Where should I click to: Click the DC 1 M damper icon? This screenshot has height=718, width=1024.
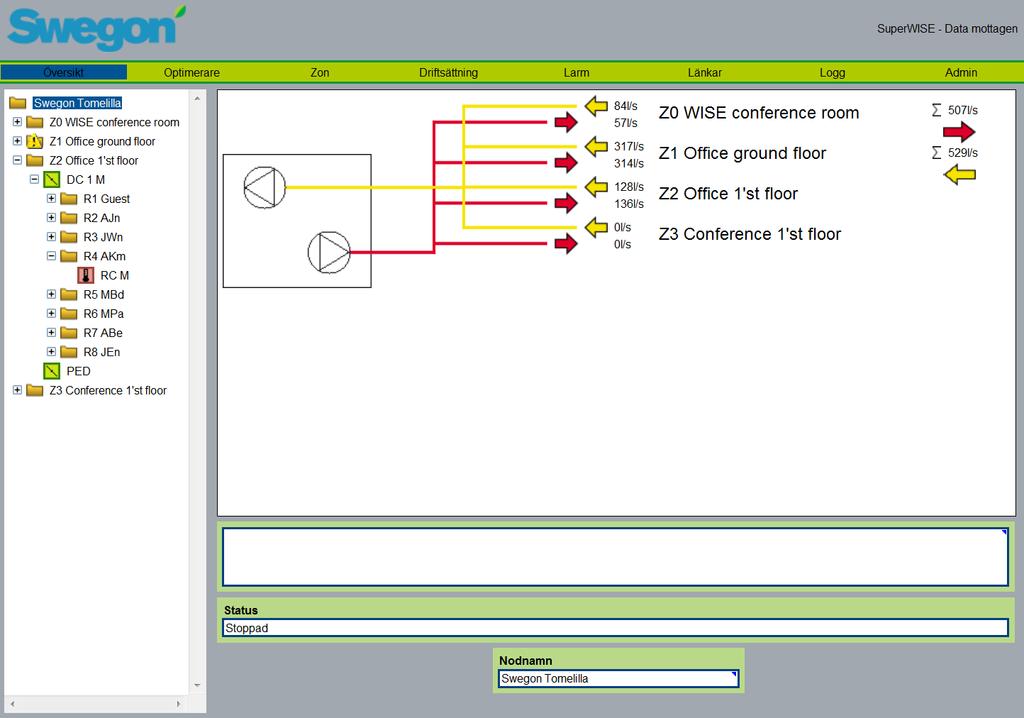52,180
